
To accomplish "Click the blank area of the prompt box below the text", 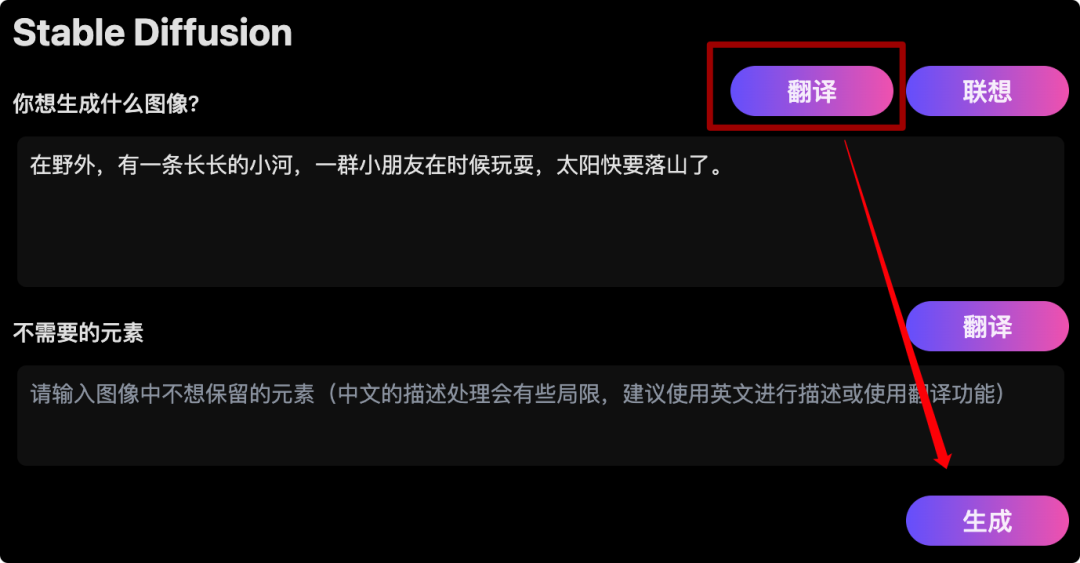I will pos(541,234).
